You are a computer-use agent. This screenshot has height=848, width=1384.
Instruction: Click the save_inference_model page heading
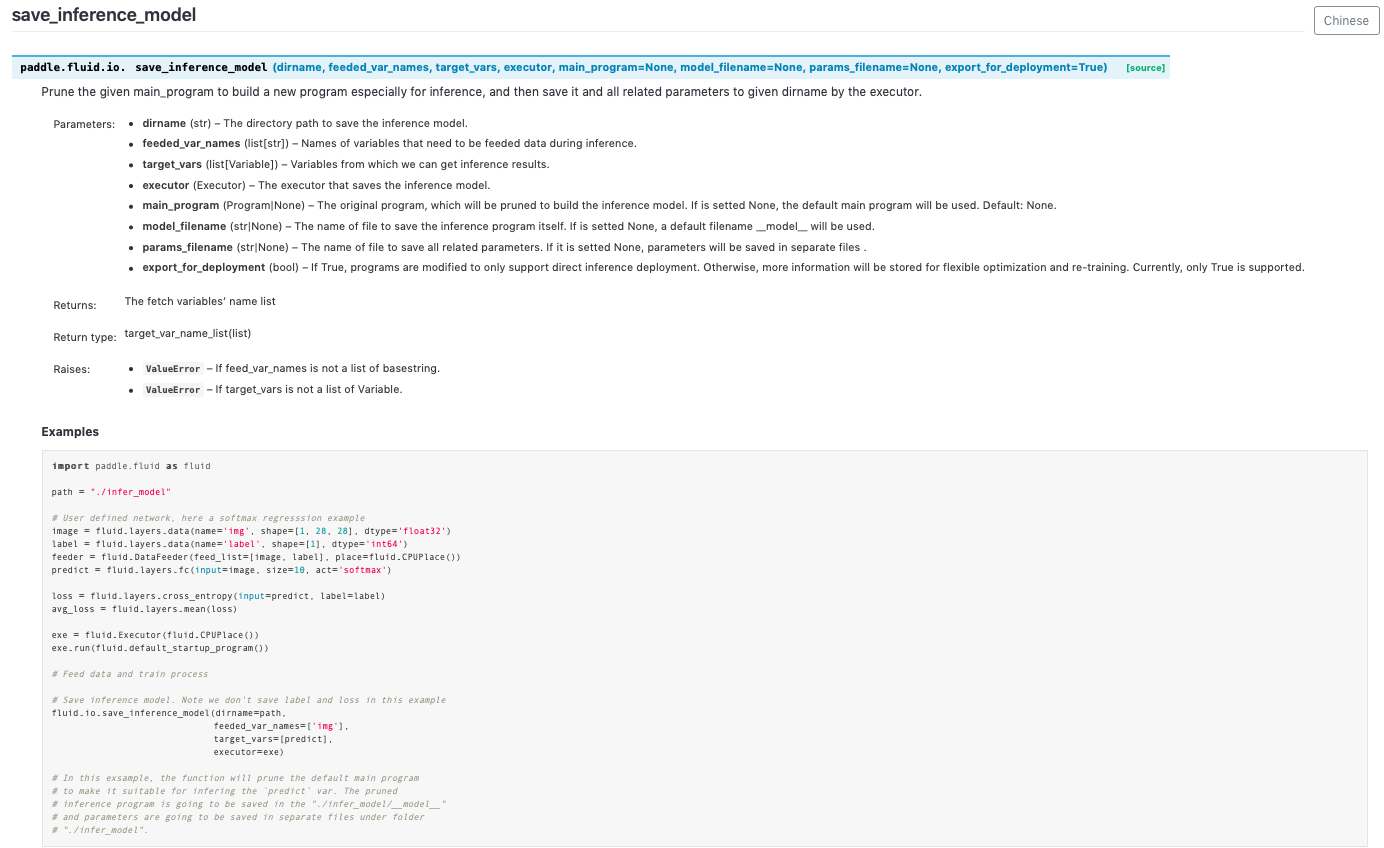104,15
